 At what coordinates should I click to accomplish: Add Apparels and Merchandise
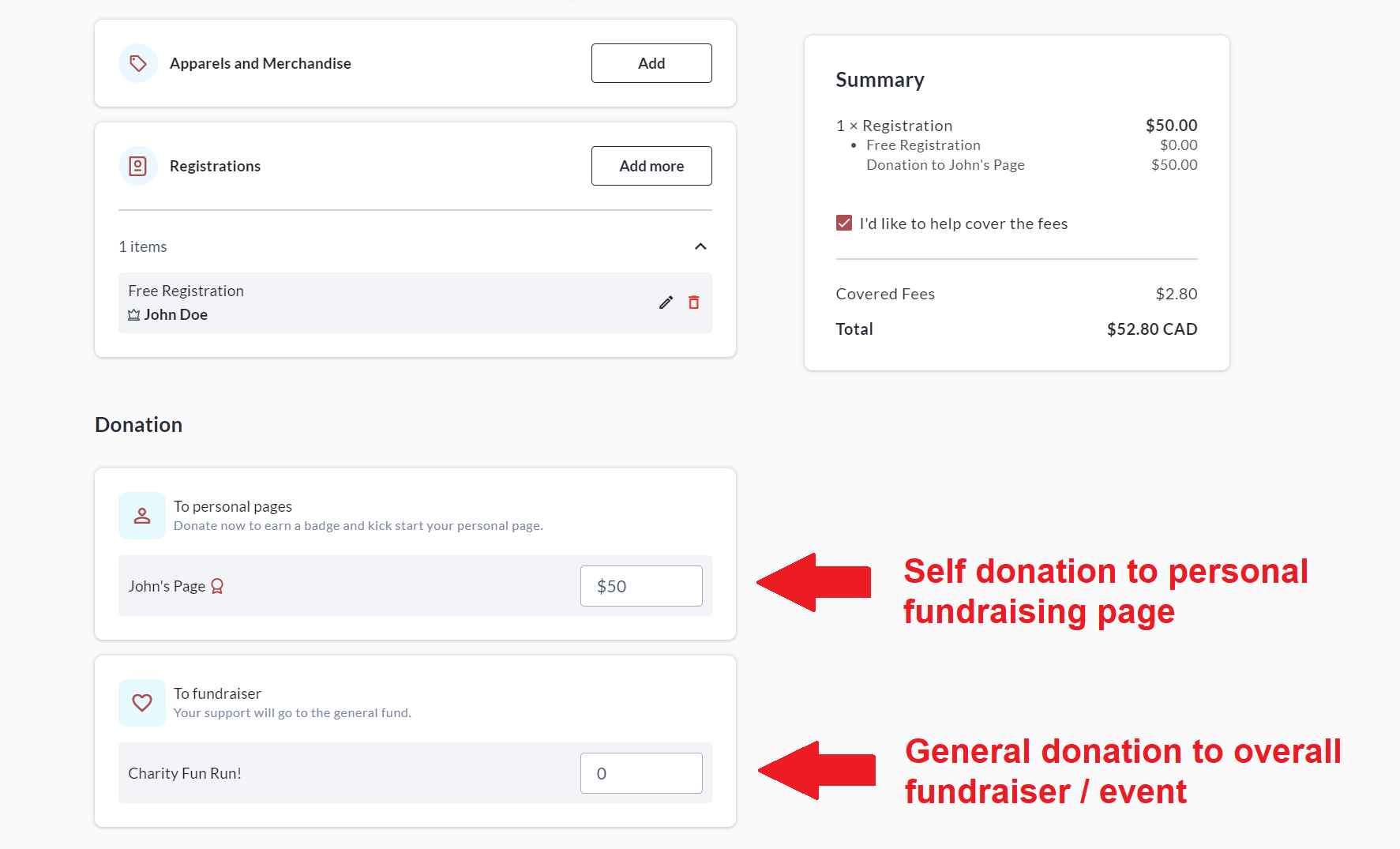click(x=651, y=63)
